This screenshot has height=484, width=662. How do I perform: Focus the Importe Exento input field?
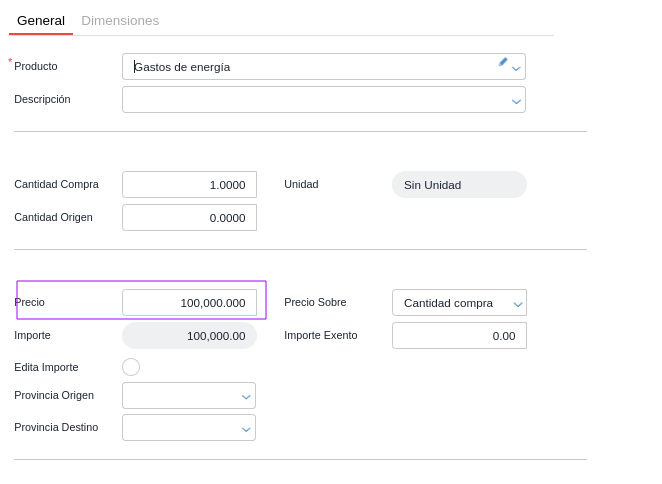[x=459, y=336]
